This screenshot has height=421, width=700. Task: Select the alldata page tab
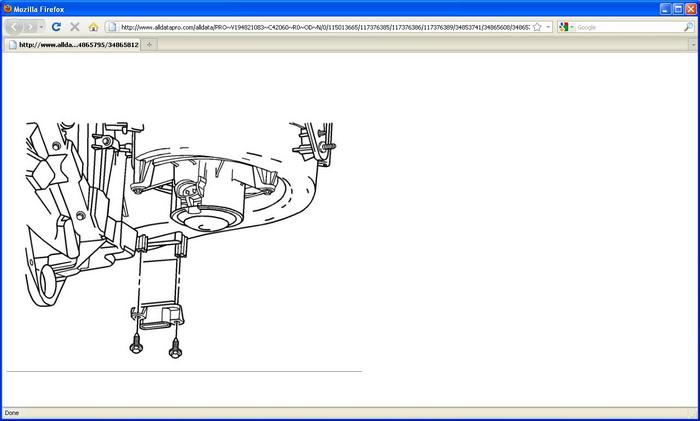tap(73, 45)
